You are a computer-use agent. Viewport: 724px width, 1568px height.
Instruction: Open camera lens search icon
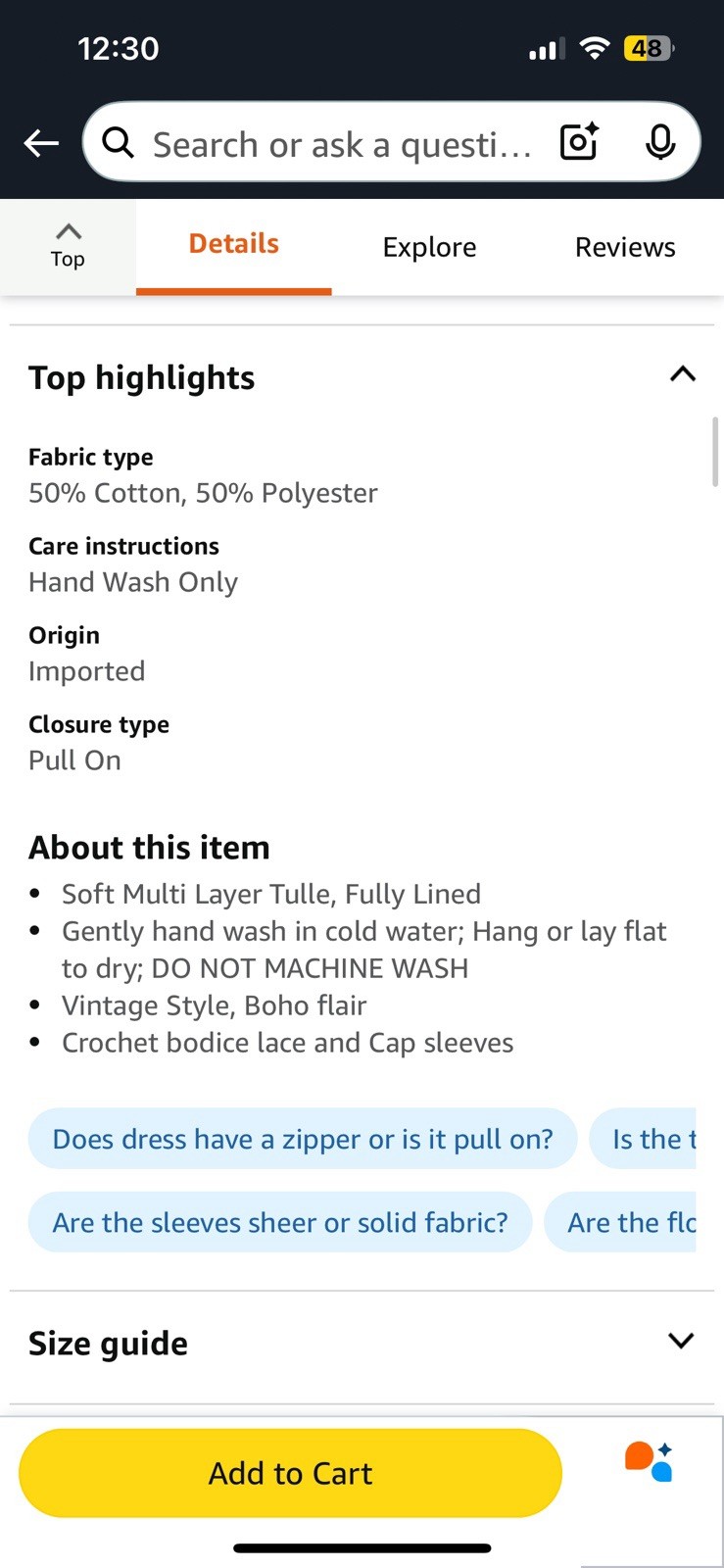(x=579, y=142)
